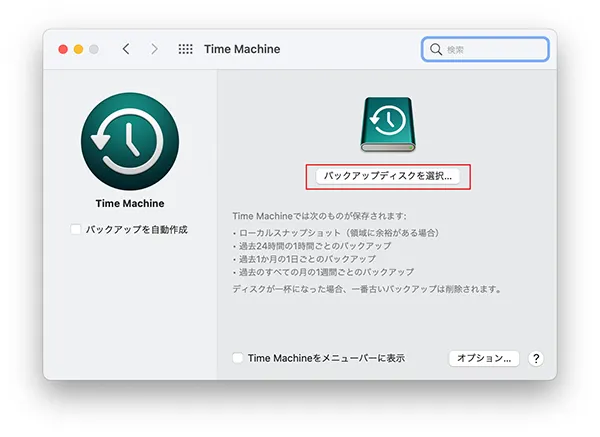Go back with the left chevron

pyautogui.click(x=126, y=49)
